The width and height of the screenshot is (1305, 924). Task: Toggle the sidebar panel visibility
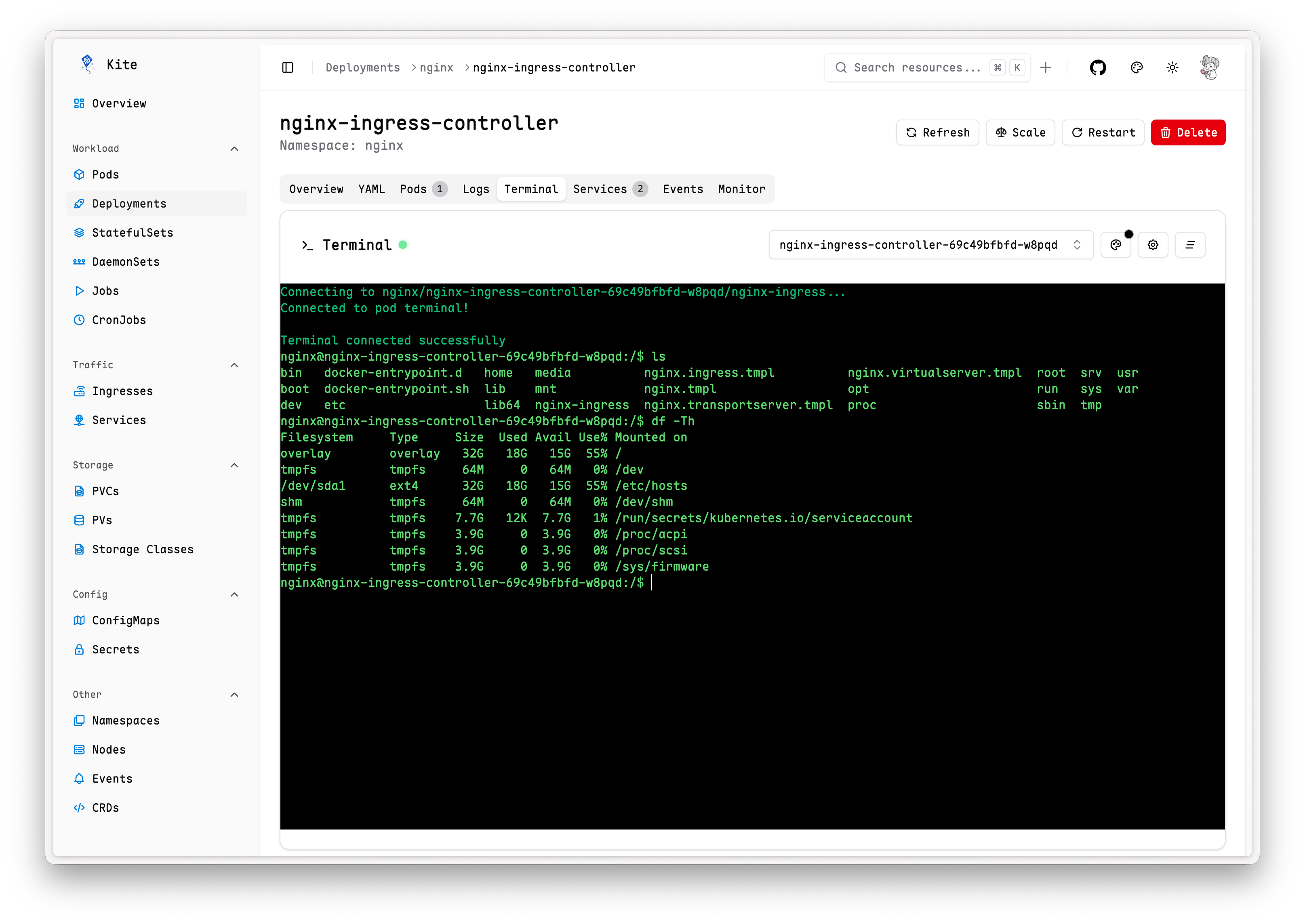coord(287,67)
